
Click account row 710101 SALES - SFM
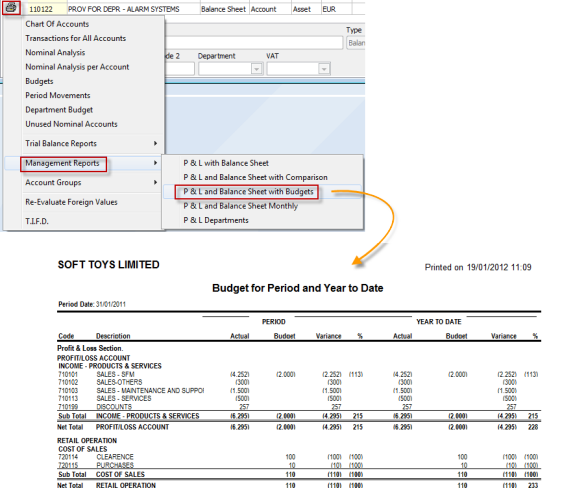click(x=298, y=374)
